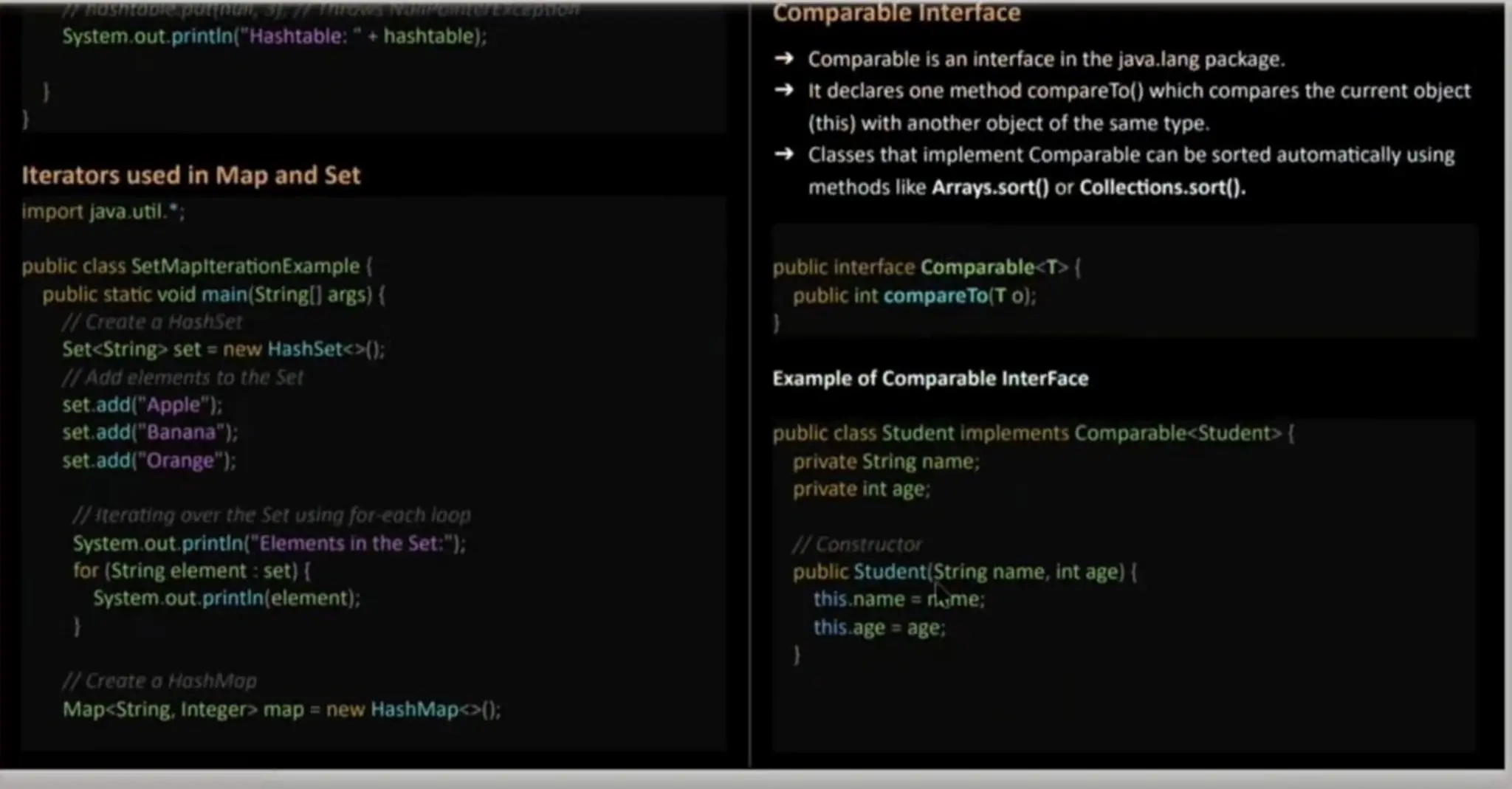
Task: Click the 'It declares one method compareTo()' bullet line
Action: [1139, 91]
